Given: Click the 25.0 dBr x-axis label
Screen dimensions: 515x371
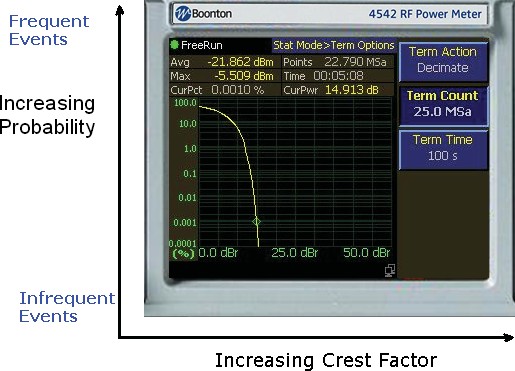Looking at the screenshot, I should coord(295,253).
